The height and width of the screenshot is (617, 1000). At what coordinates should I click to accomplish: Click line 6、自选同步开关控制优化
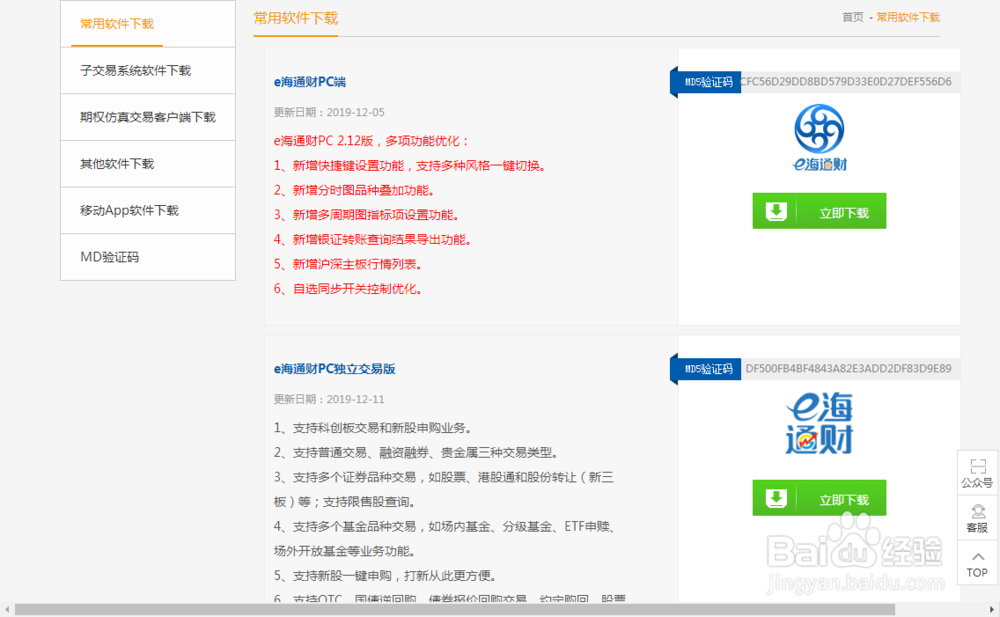click(348, 289)
